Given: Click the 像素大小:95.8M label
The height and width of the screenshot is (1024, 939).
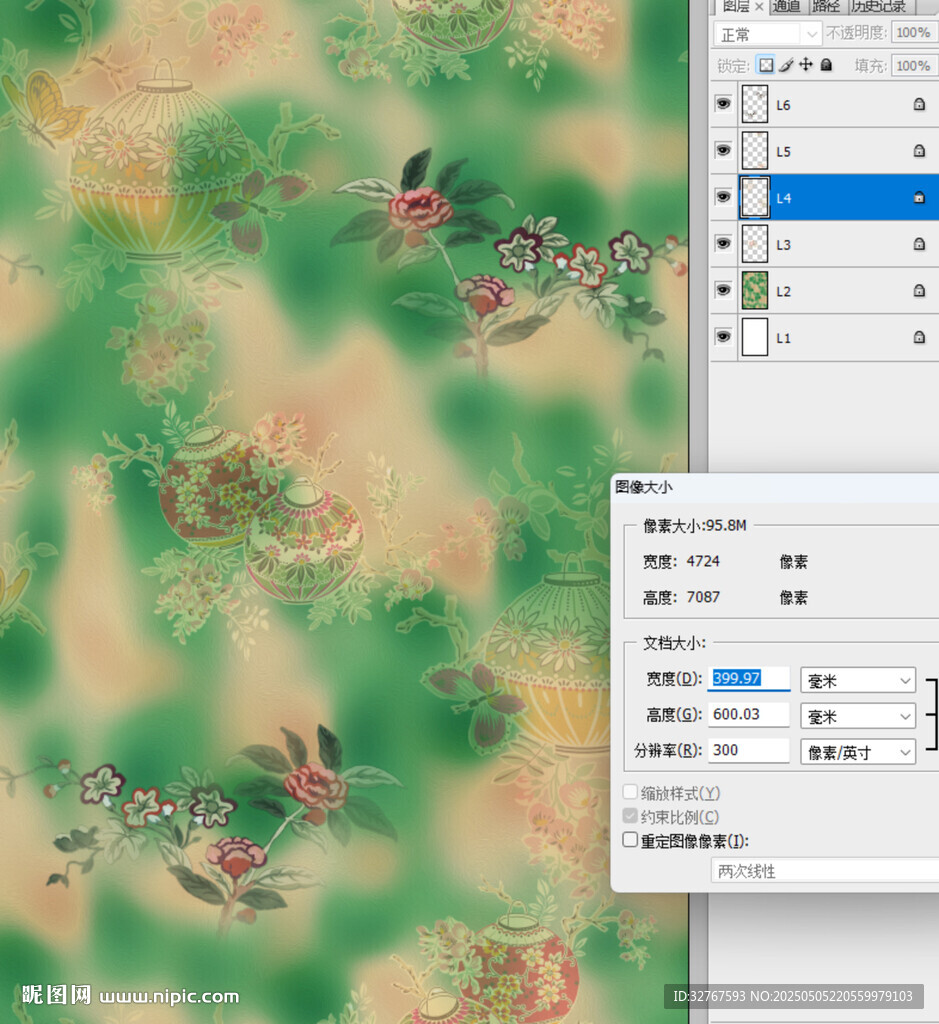Looking at the screenshot, I should pyautogui.click(x=695, y=526).
